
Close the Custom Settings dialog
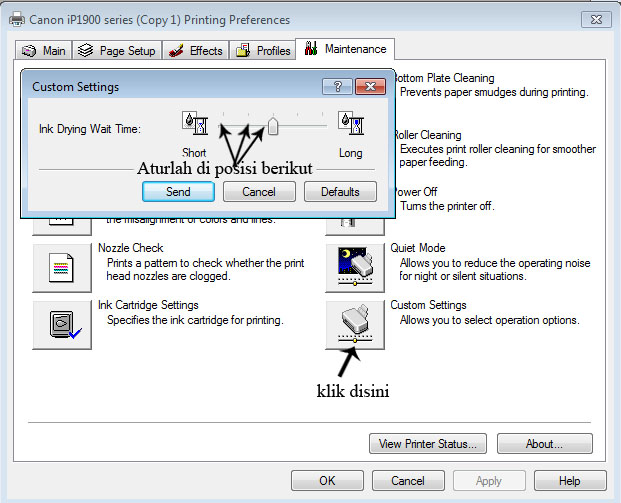point(370,86)
